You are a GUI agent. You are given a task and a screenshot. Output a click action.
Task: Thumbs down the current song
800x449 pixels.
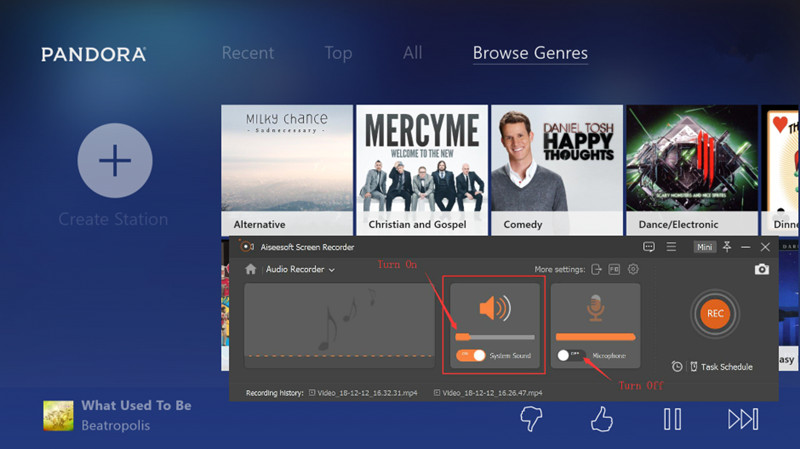pyautogui.click(x=531, y=419)
